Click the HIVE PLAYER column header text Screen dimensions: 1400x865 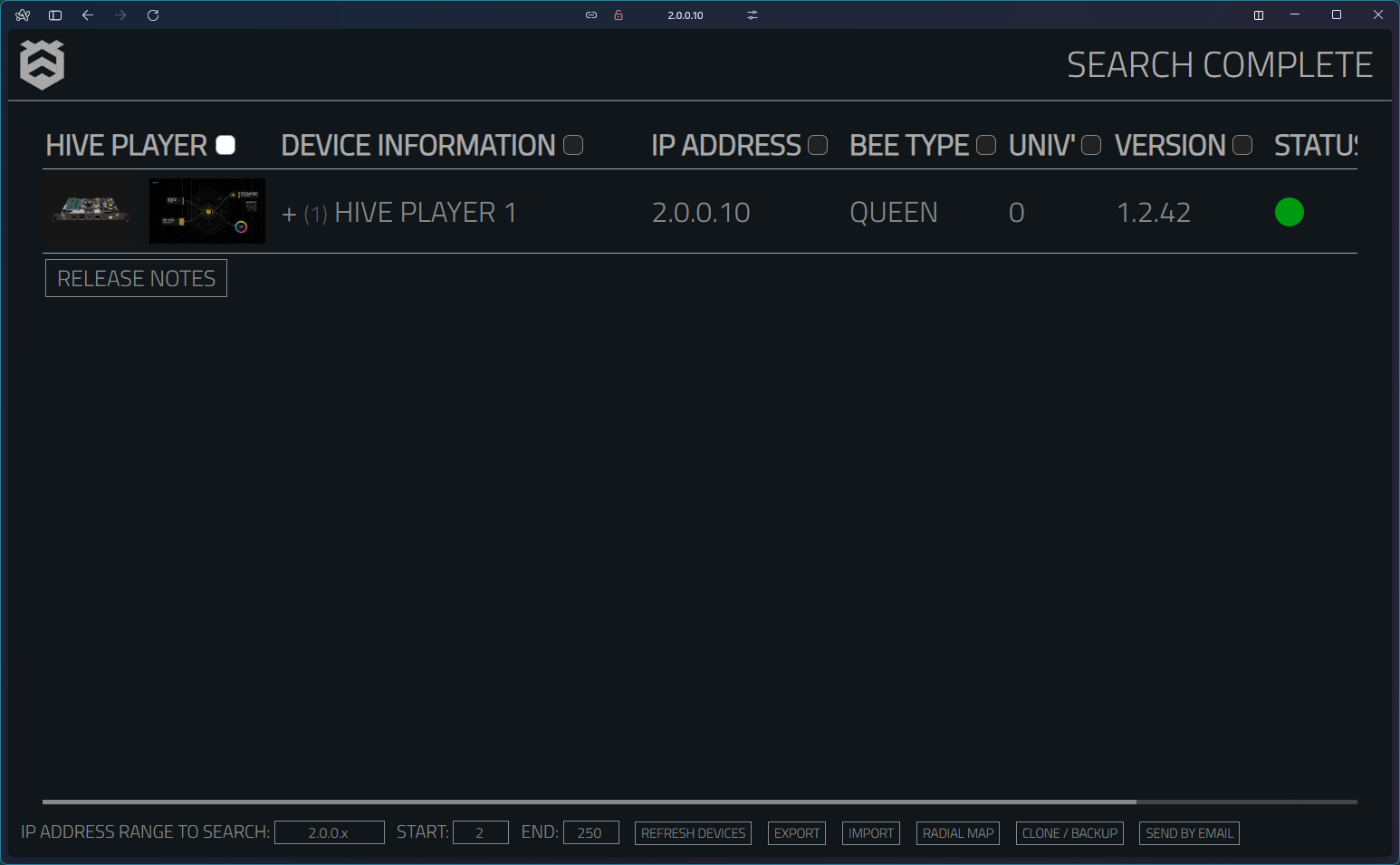click(127, 145)
